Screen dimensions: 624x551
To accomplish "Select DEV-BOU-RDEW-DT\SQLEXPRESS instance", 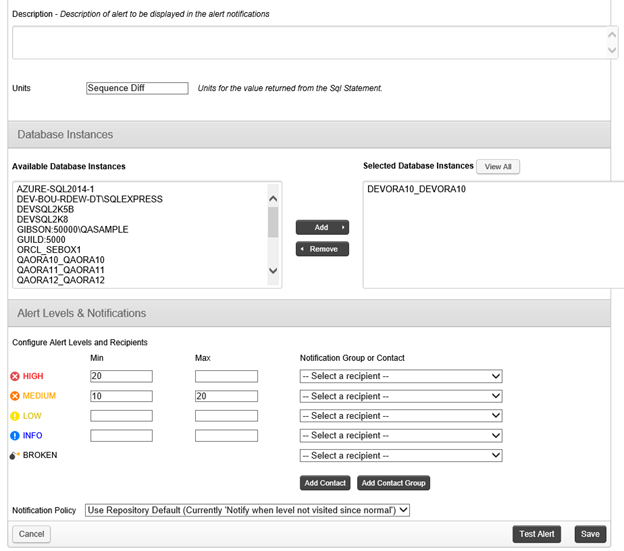I will coord(90,199).
